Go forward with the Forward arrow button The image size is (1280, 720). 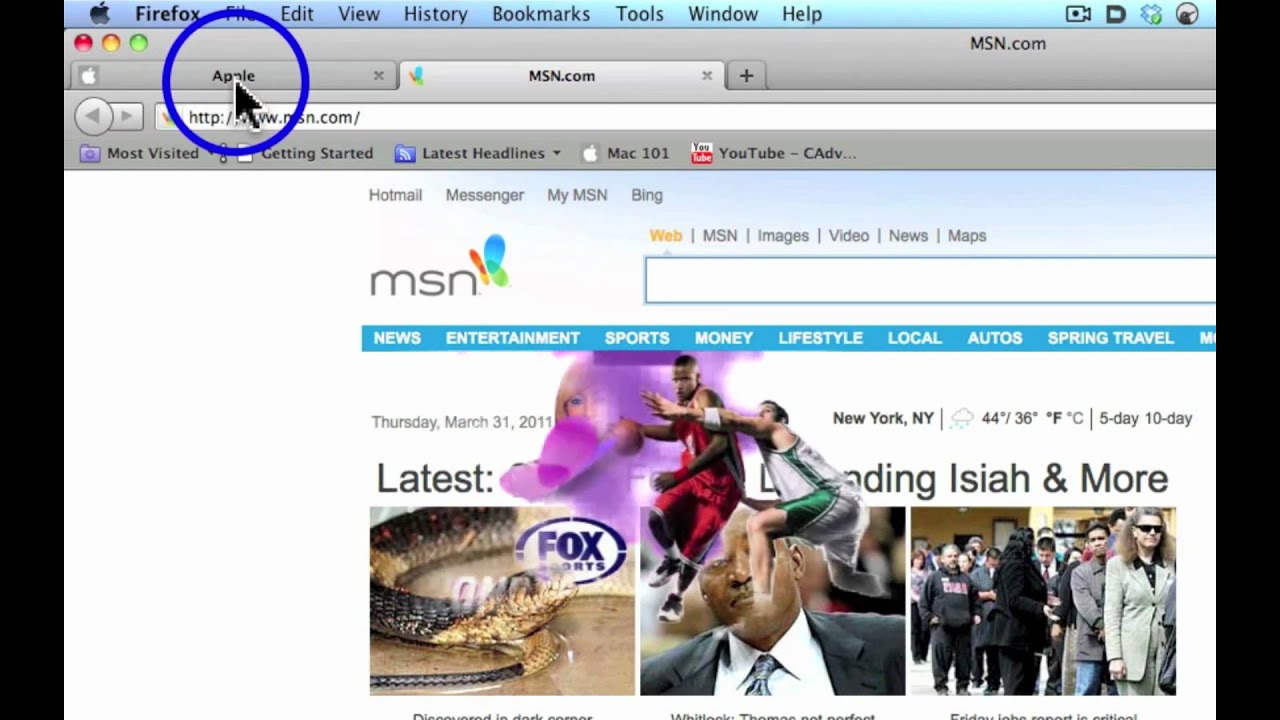127,117
